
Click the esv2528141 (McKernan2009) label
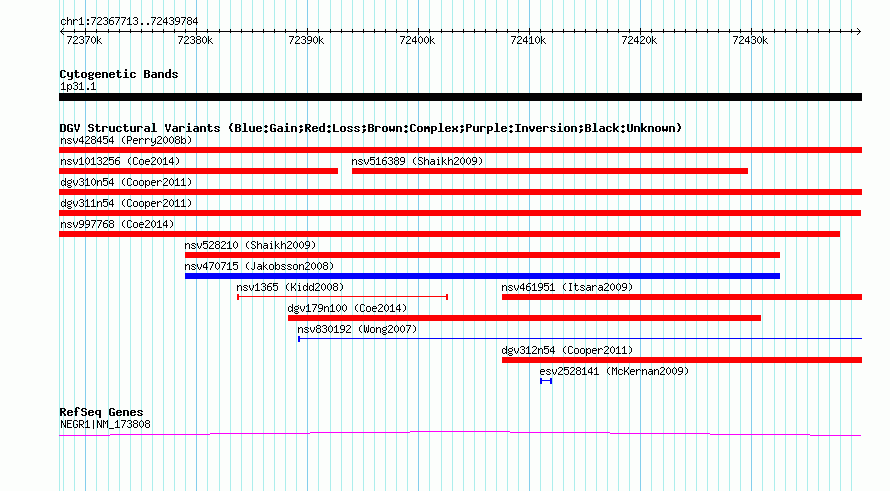(x=614, y=371)
